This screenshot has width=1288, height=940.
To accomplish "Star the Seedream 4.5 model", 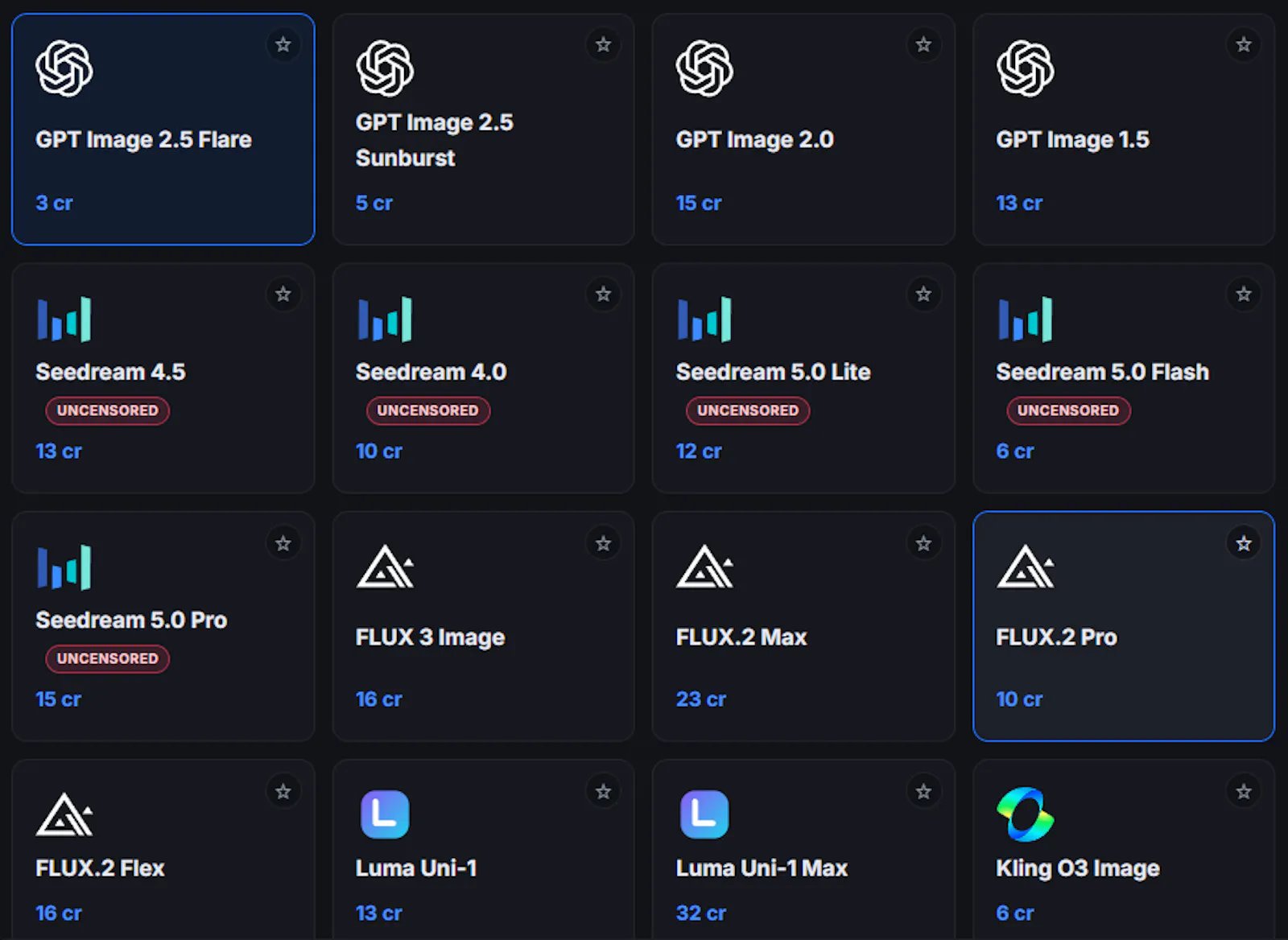I will [x=283, y=295].
